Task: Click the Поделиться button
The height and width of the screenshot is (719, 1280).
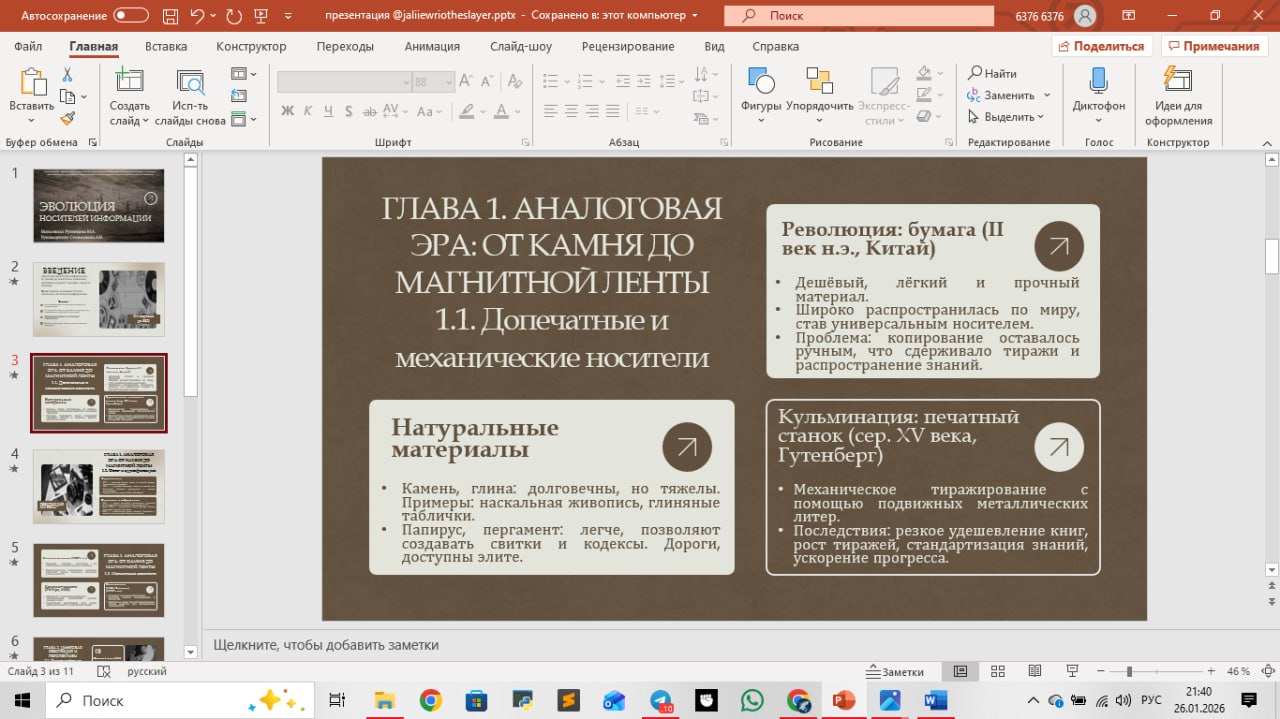Action: coord(1102,46)
